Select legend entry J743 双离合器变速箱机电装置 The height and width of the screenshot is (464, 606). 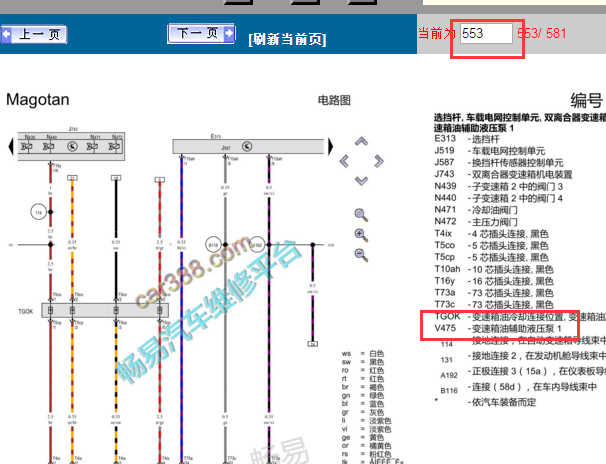503,174
